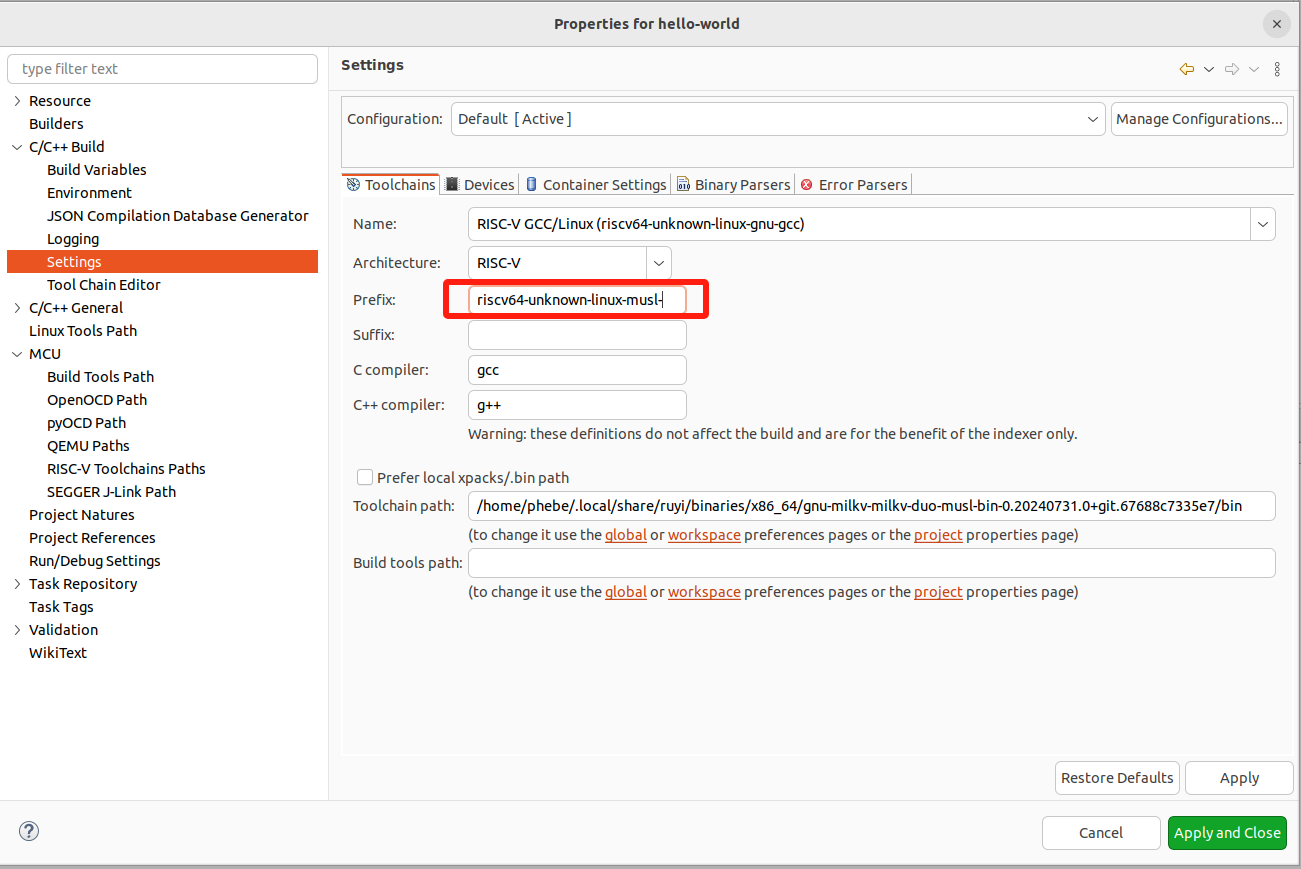The width and height of the screenshot is (1301, 869).
Task: Select pyOCD Path in the tree
Action: (87, 423)
